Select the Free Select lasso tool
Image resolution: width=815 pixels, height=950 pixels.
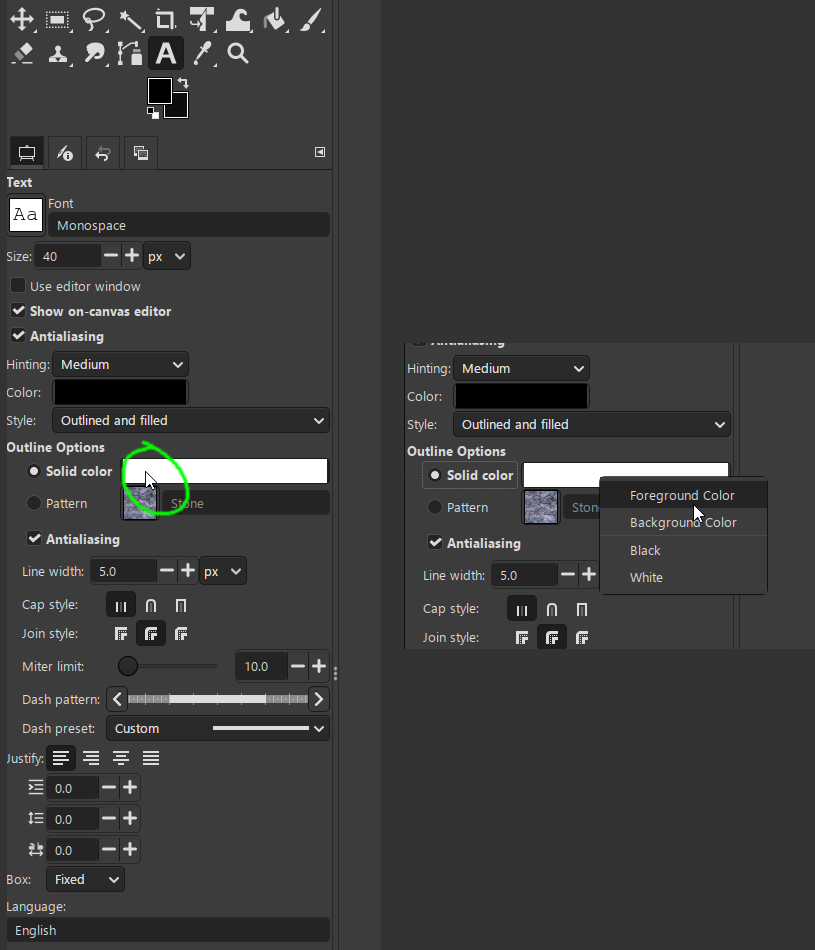(94, 19)
